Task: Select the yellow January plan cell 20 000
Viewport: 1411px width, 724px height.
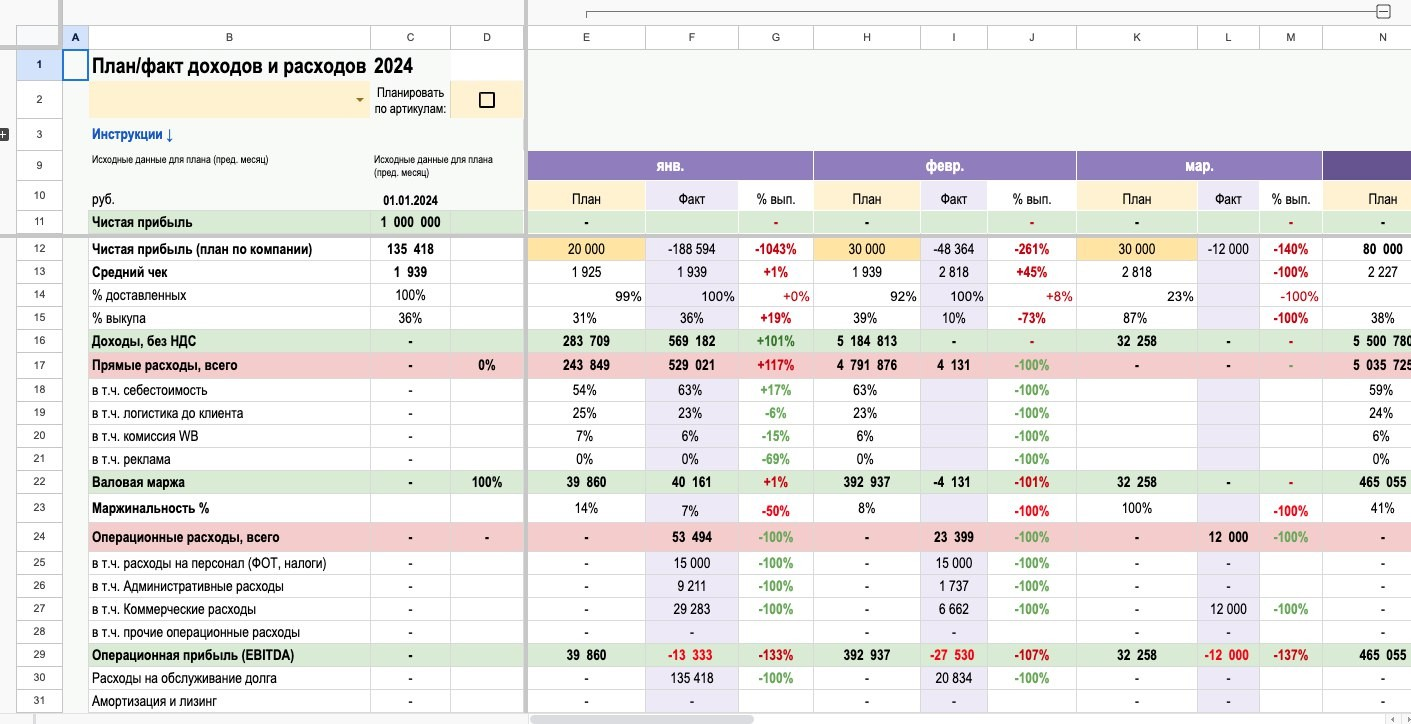Action: [586, 249]
